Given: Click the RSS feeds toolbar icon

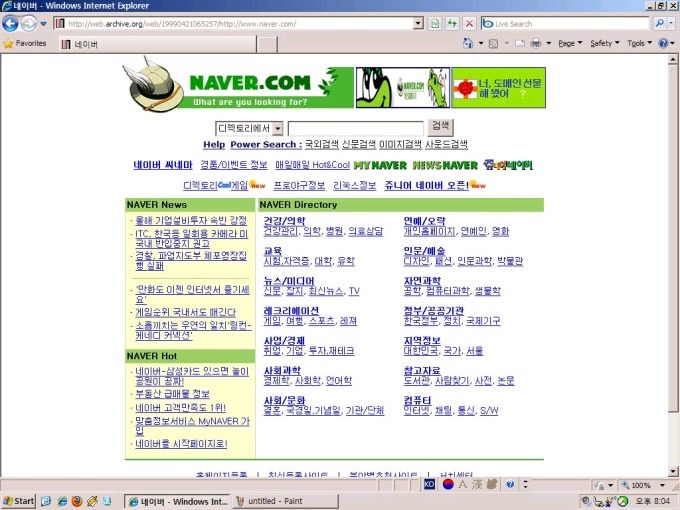Looking at the screenshot, I should tap(493, 43).
